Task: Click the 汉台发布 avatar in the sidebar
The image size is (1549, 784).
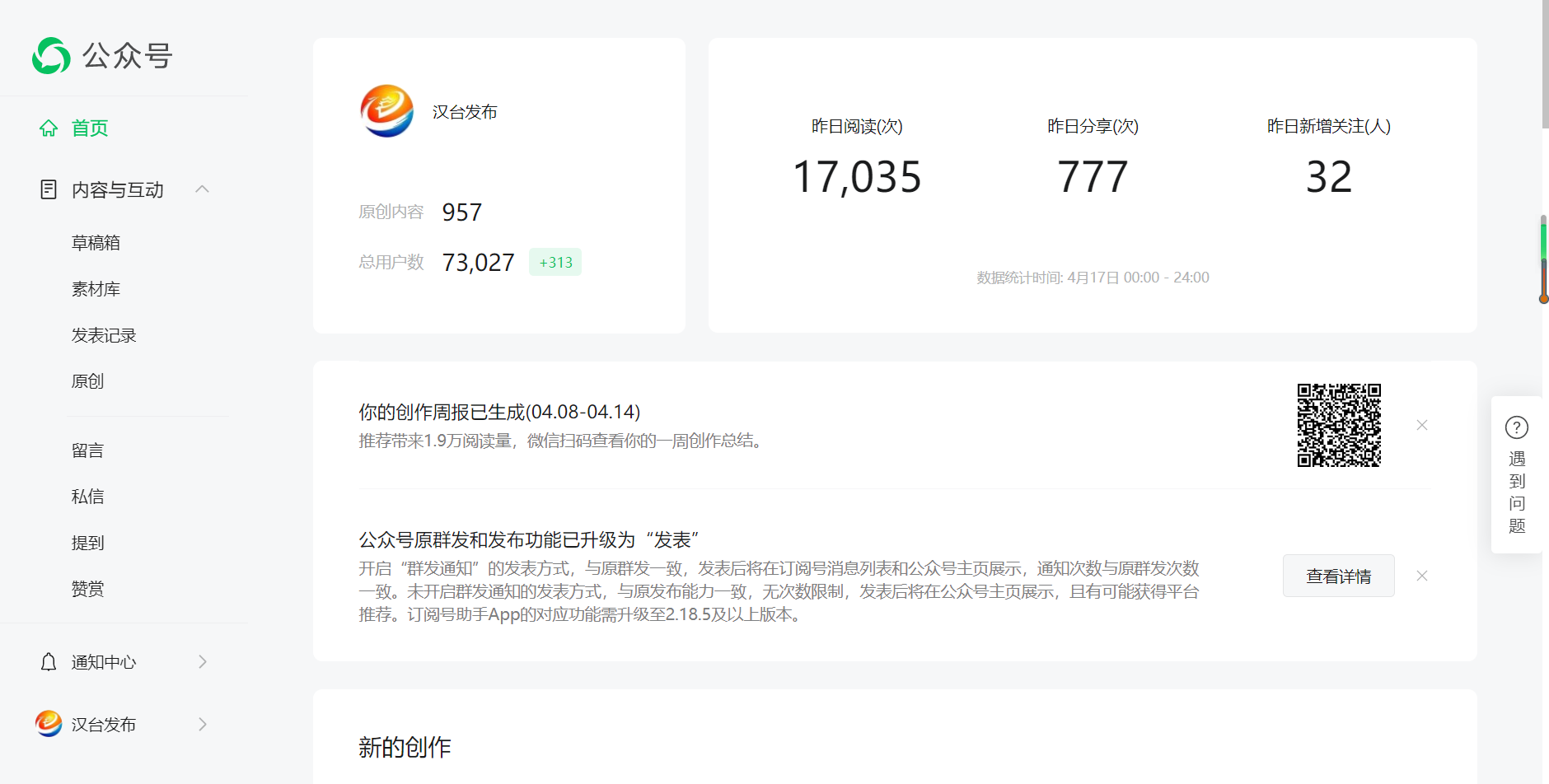Action: [49, 724]
